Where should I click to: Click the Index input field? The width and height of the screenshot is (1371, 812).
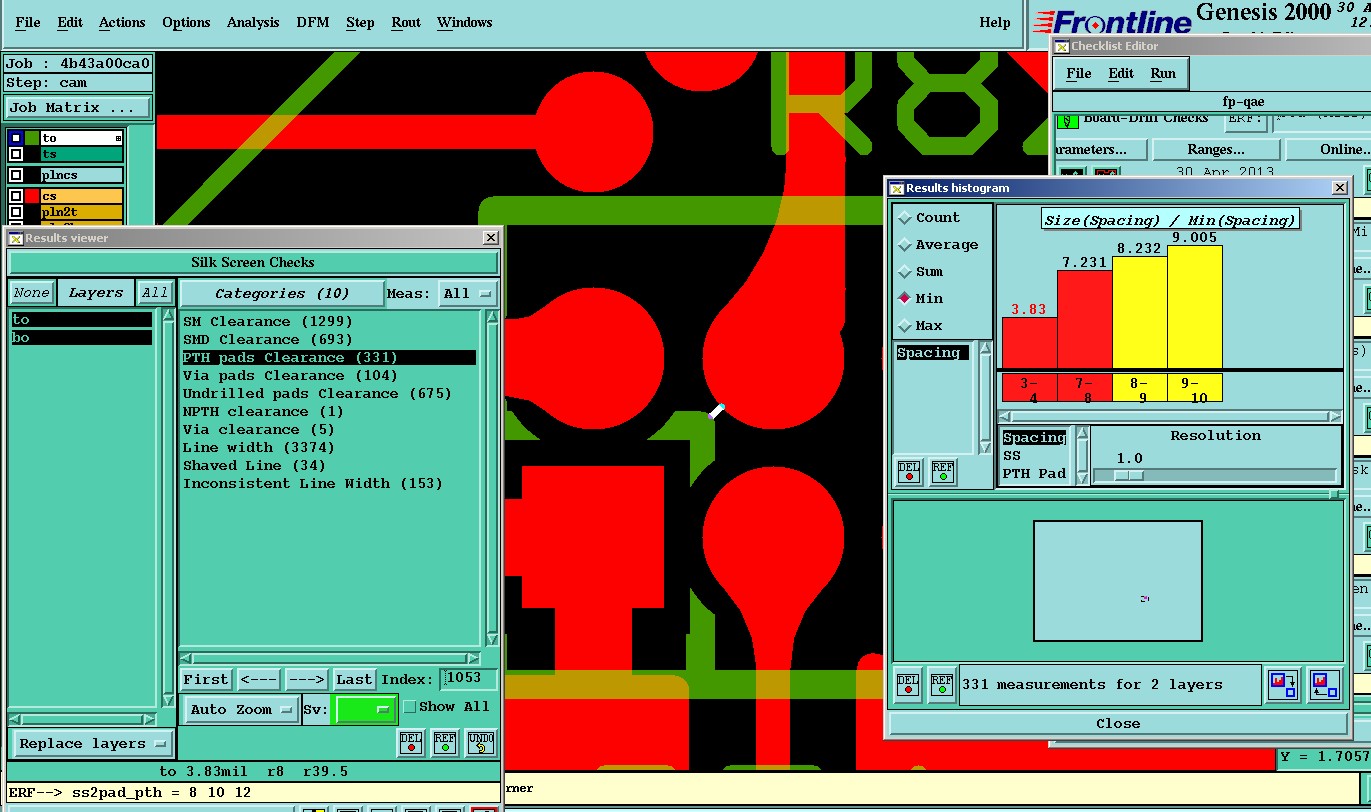pos(468,678)
